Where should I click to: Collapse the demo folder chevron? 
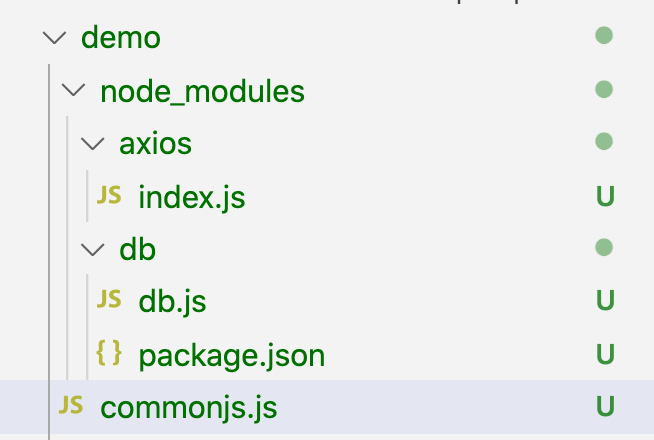coord(53,39)
